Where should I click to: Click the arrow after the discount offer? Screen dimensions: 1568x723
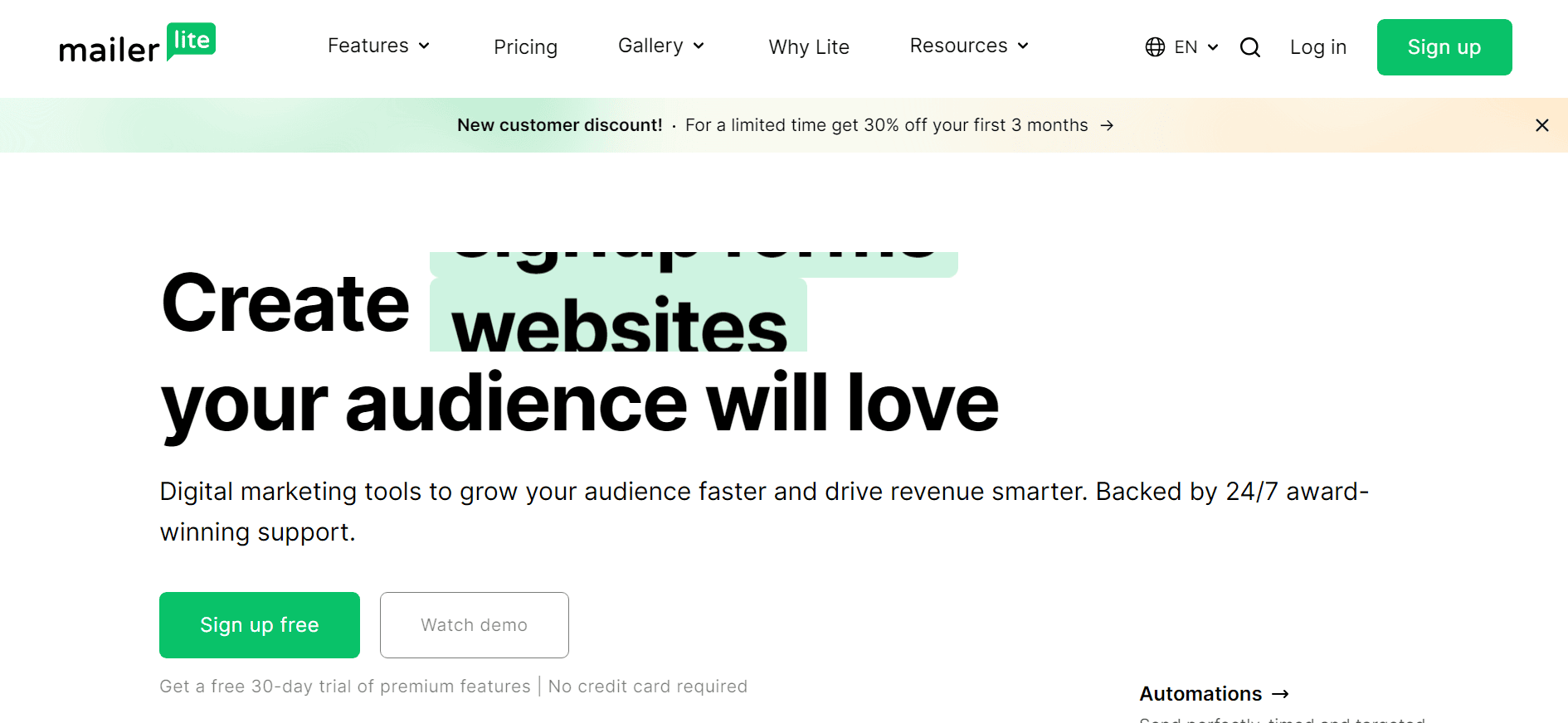[1107, 125]
